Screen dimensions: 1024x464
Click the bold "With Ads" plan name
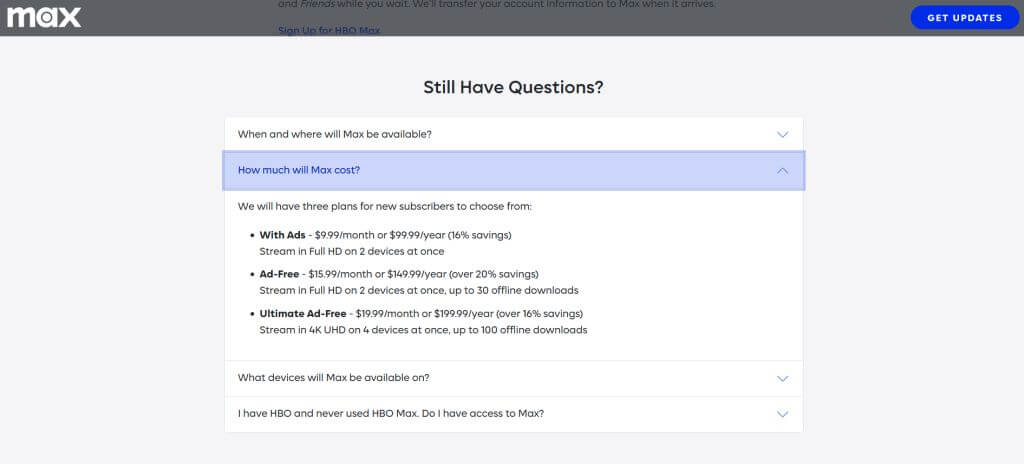click(x=282, y=235)
